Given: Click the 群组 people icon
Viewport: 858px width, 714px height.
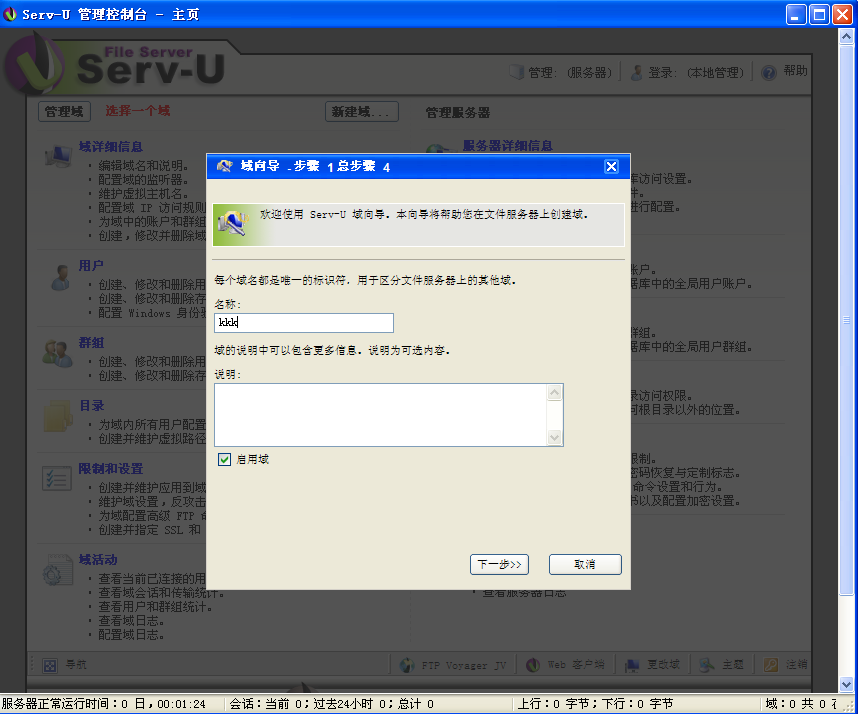Looking at the screenshot, I should 57,353.
